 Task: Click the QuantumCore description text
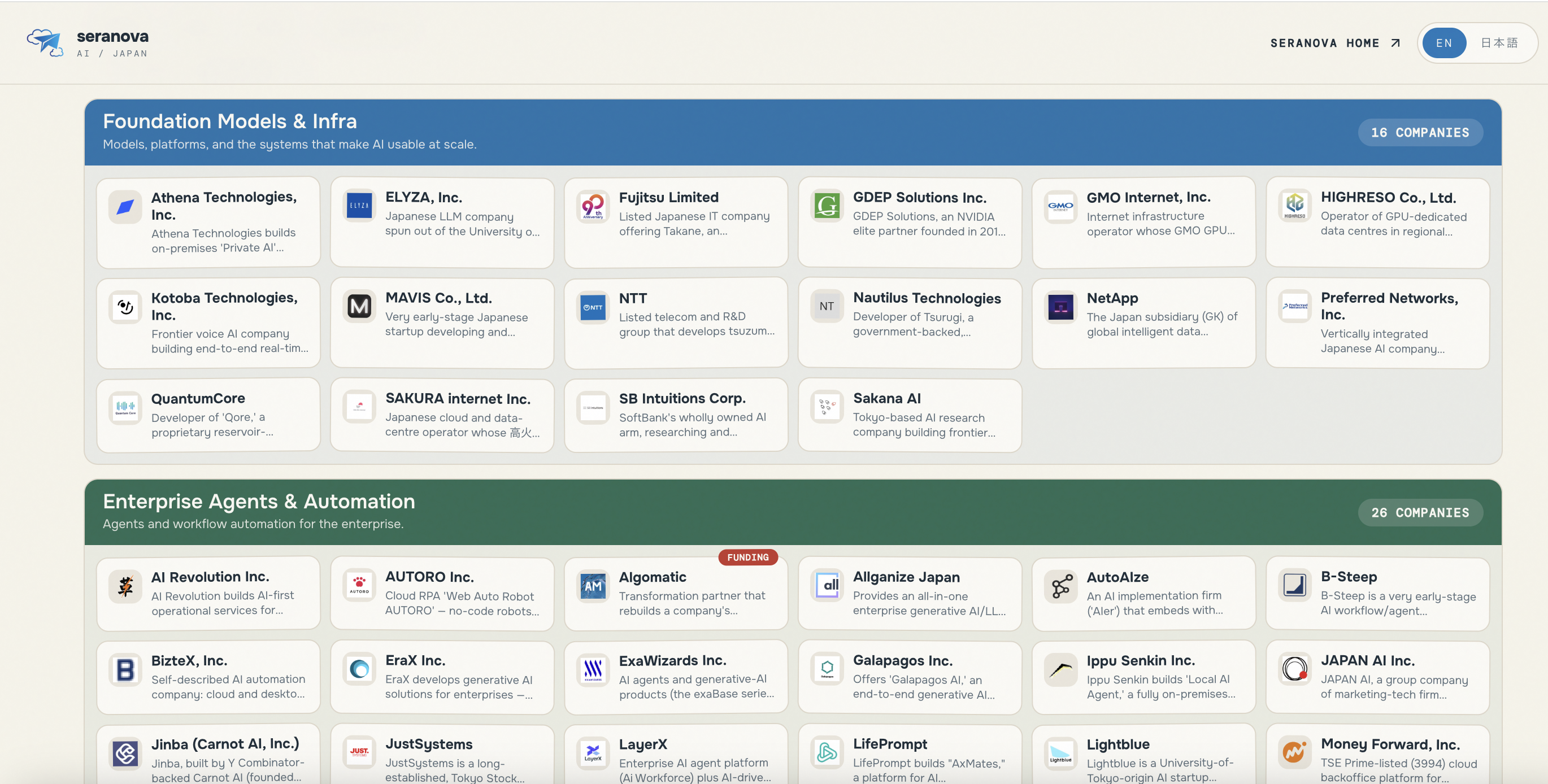click(212, 425)
